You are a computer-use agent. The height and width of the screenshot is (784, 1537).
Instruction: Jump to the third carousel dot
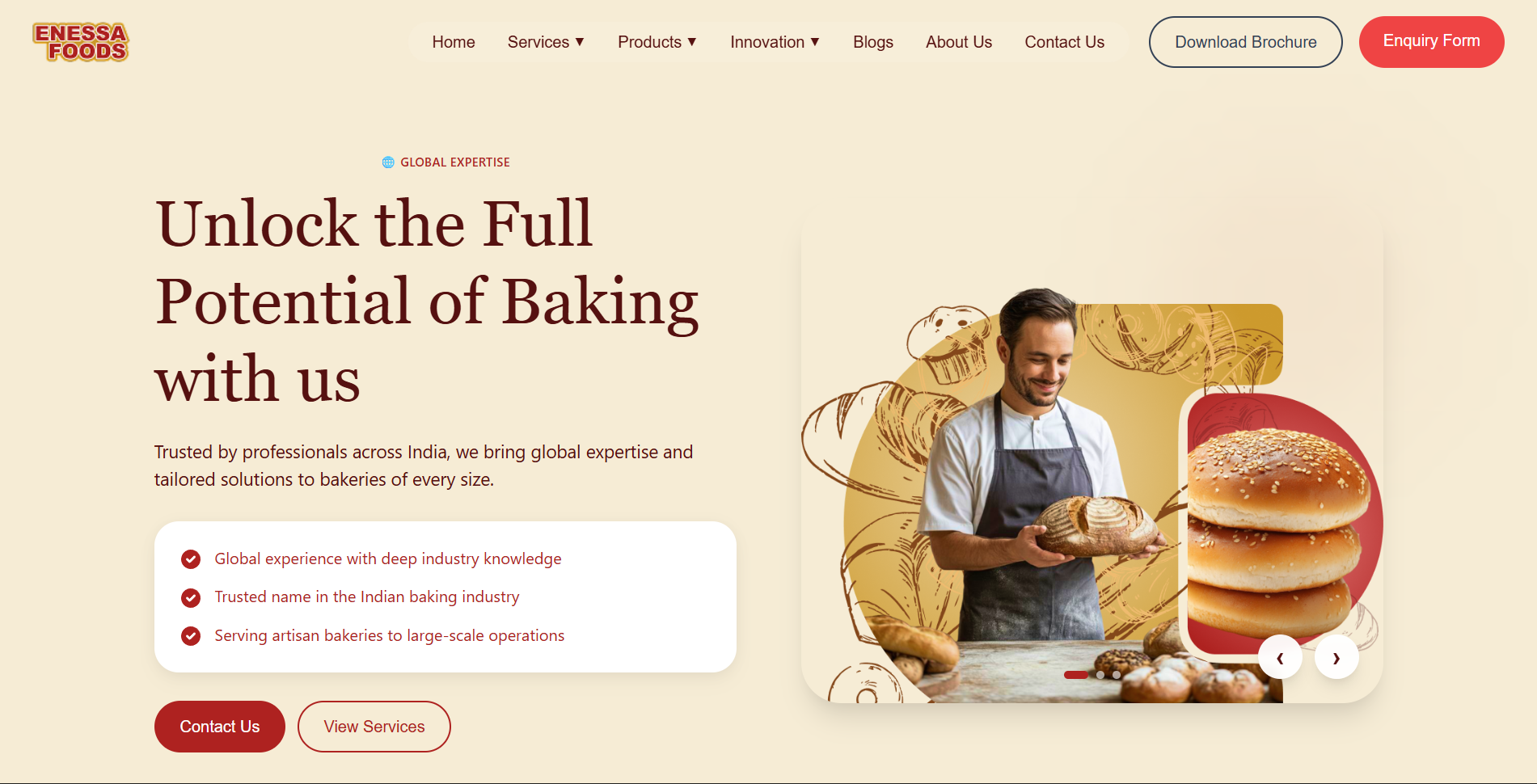[x=1117, y=675]
